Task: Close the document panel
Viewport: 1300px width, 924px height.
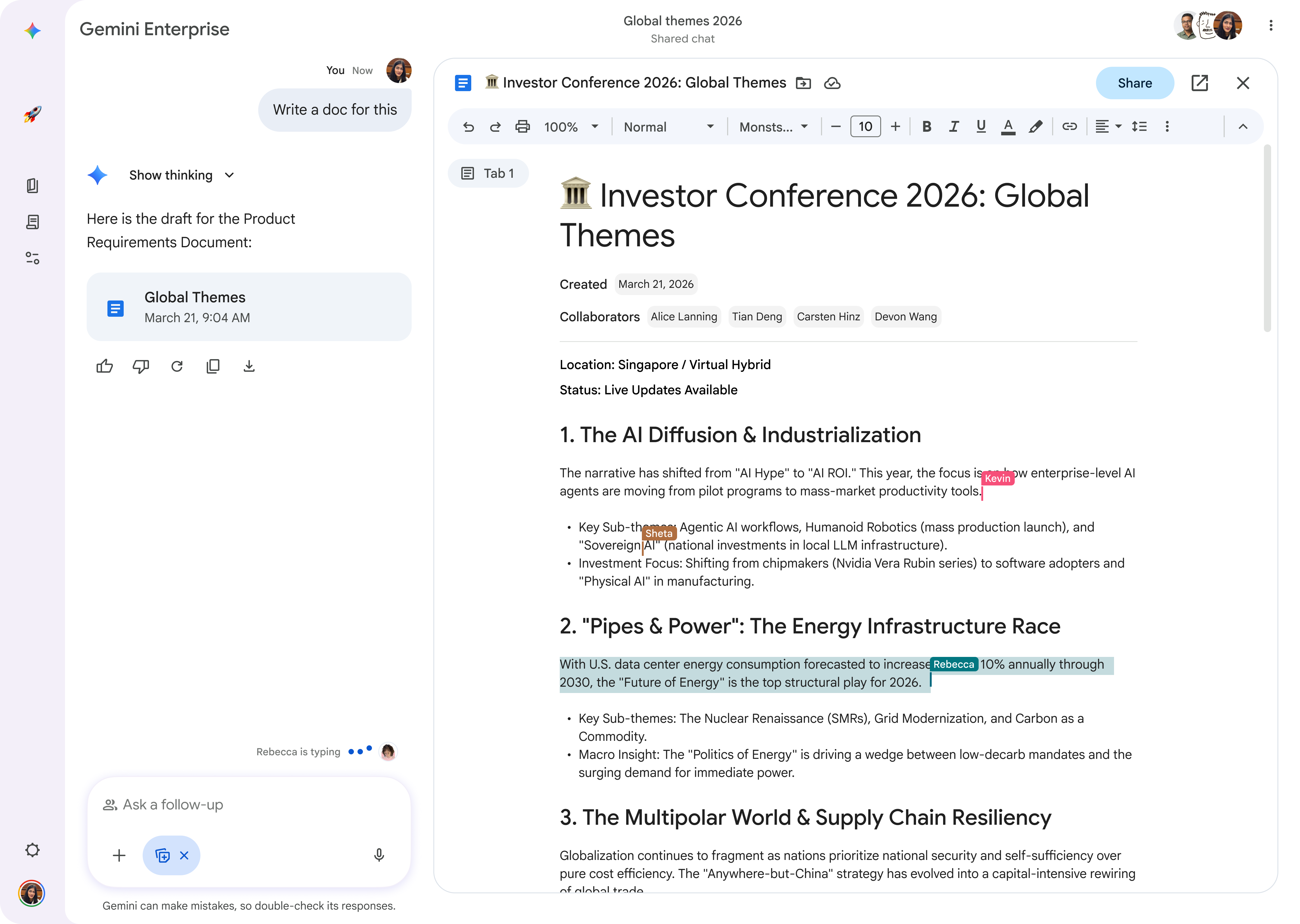Action: tap(1243, 83)
